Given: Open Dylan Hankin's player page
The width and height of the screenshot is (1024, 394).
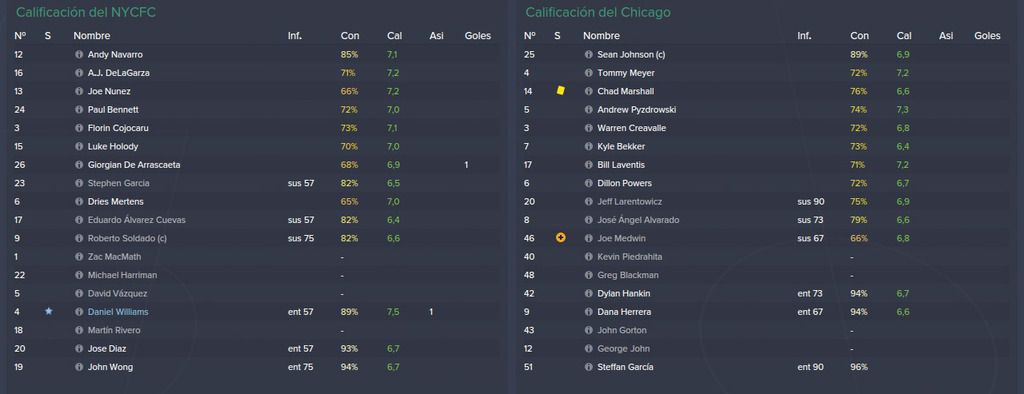Looking at the screenshot, I should click(x=624, y=293).
